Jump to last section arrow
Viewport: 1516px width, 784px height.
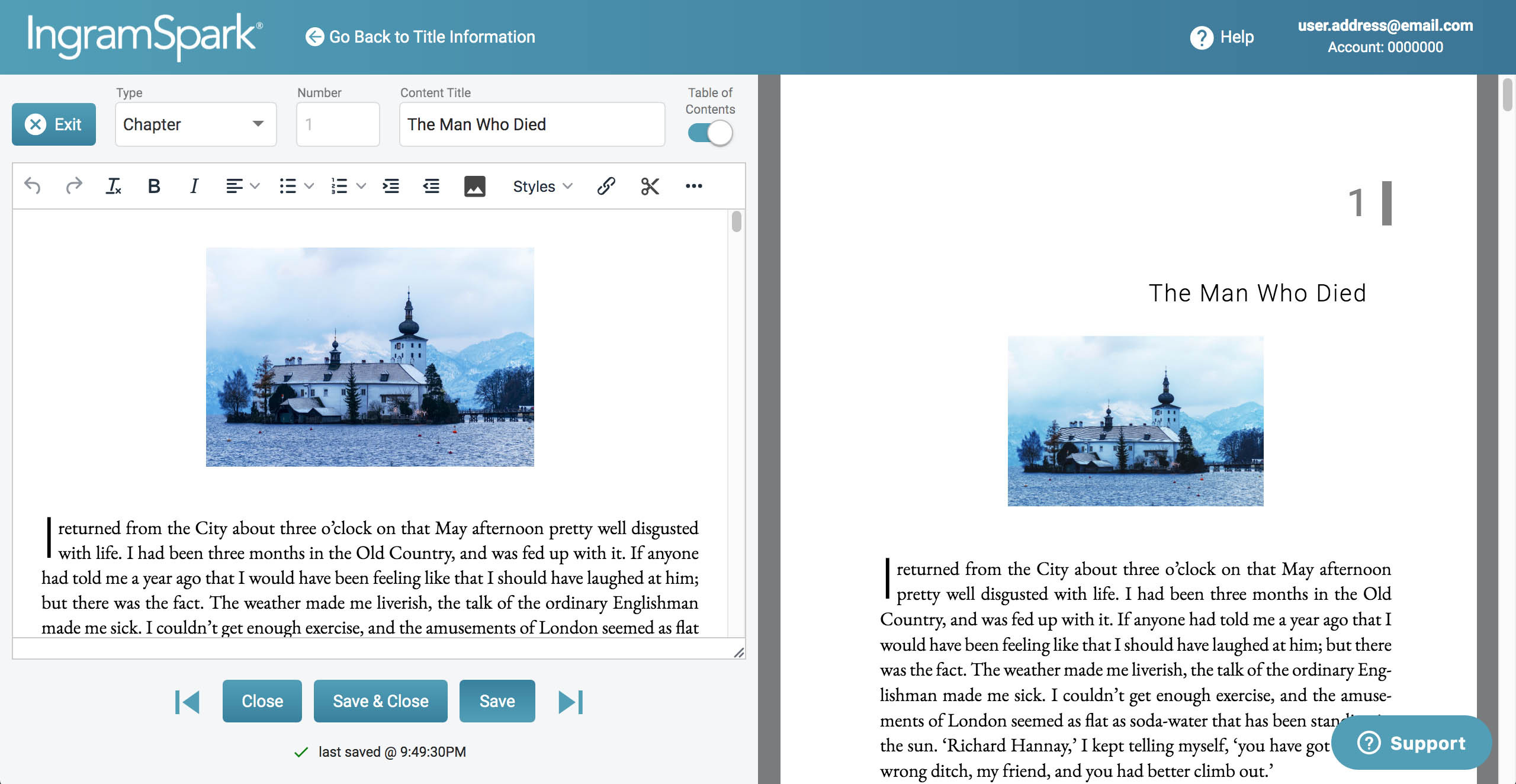571,702
